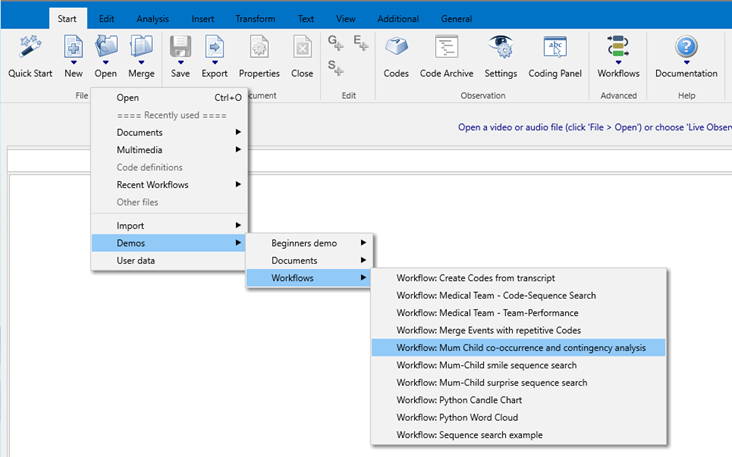
Task: Expand the Workflows dropdown arrow
Action: point(618,63)
